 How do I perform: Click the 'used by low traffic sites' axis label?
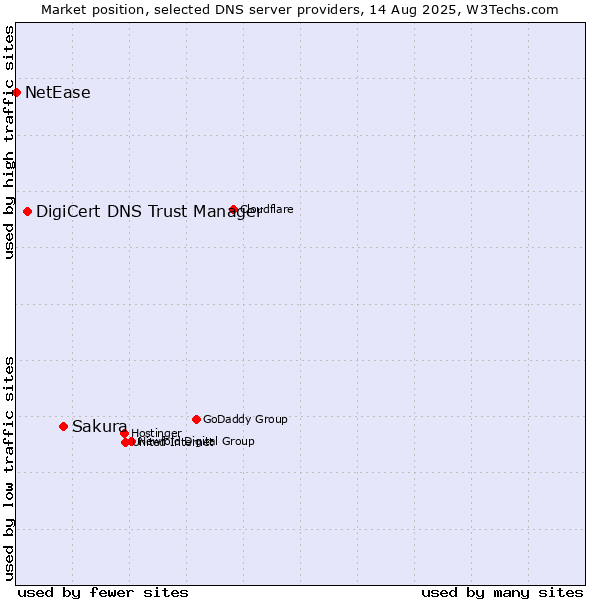tap(9, 469)
